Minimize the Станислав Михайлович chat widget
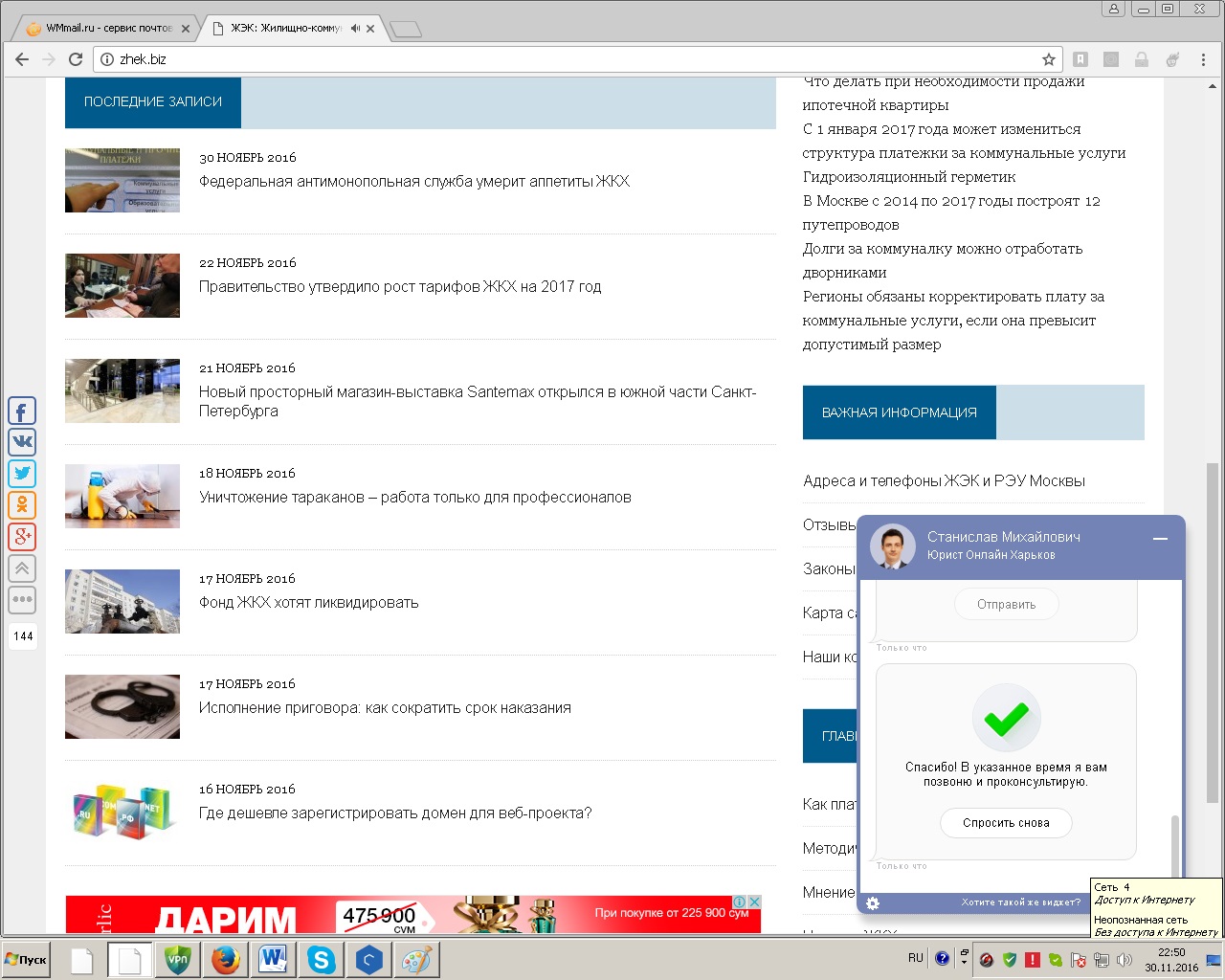This screenshot has height=980, width=1225. (1161, 539)
